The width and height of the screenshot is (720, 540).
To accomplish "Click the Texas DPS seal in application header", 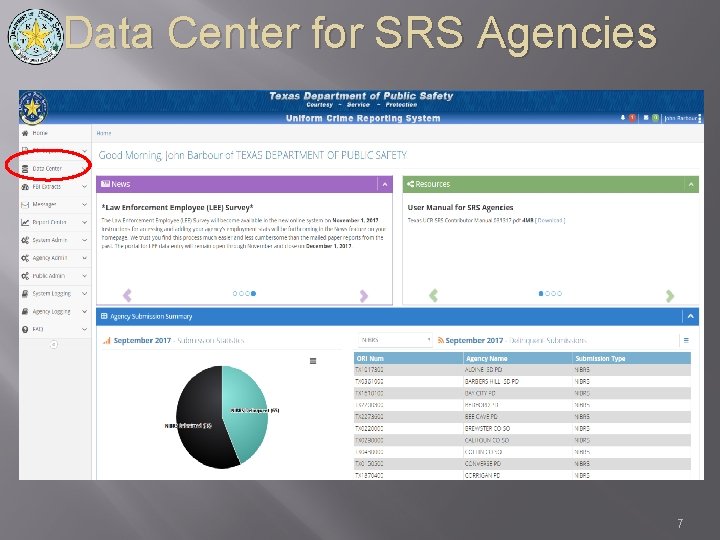I will (33, 108).
